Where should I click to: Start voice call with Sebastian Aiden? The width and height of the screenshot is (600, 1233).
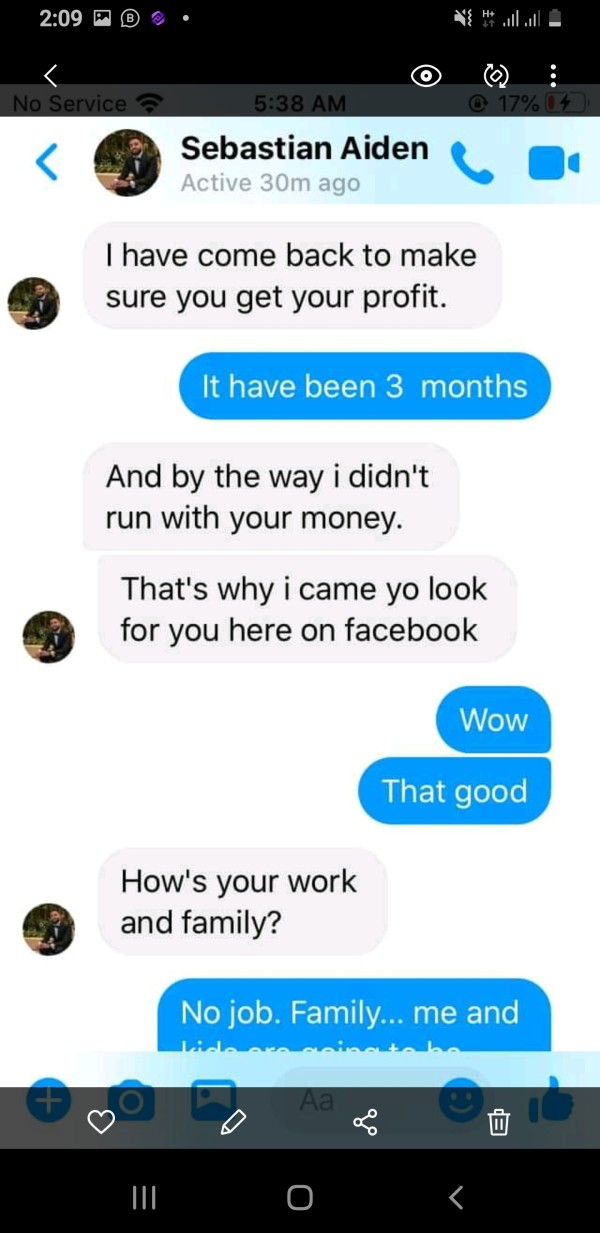click(472, 163)
